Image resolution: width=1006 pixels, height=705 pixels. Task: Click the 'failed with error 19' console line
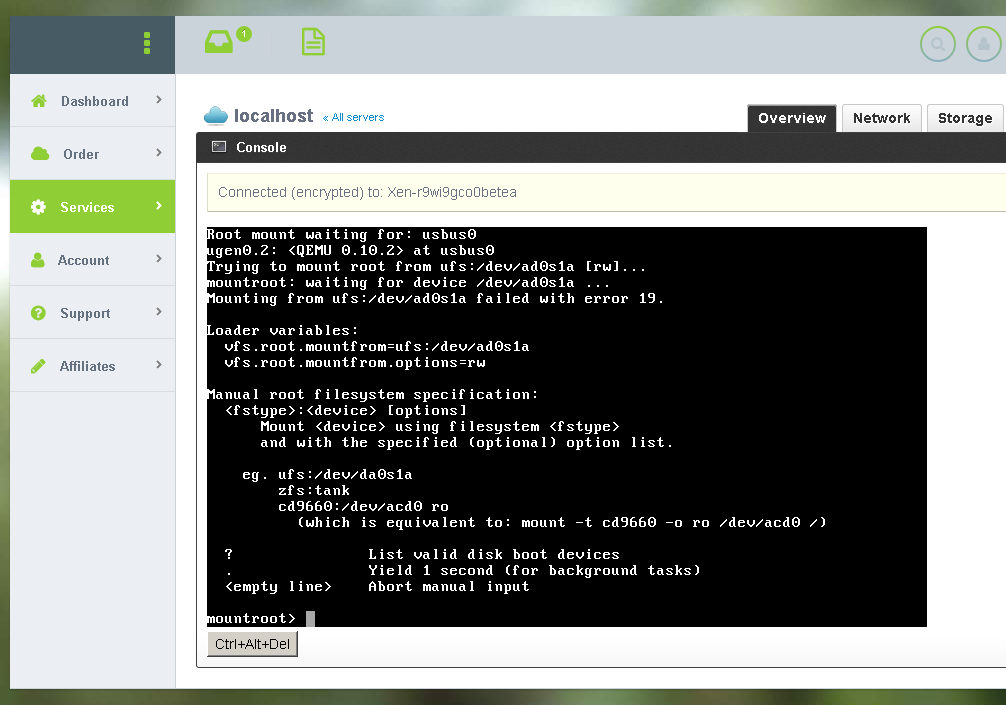coord(435,298)
